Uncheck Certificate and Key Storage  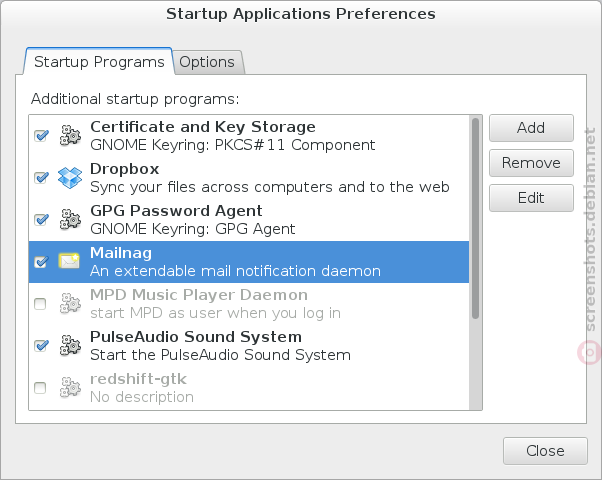click(41, 136)
